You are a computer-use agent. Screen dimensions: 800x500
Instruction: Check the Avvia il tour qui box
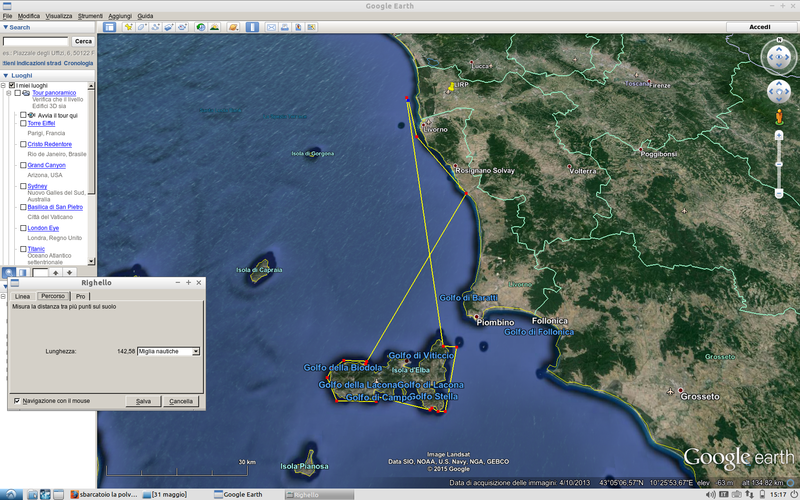(x=23, y=115)
